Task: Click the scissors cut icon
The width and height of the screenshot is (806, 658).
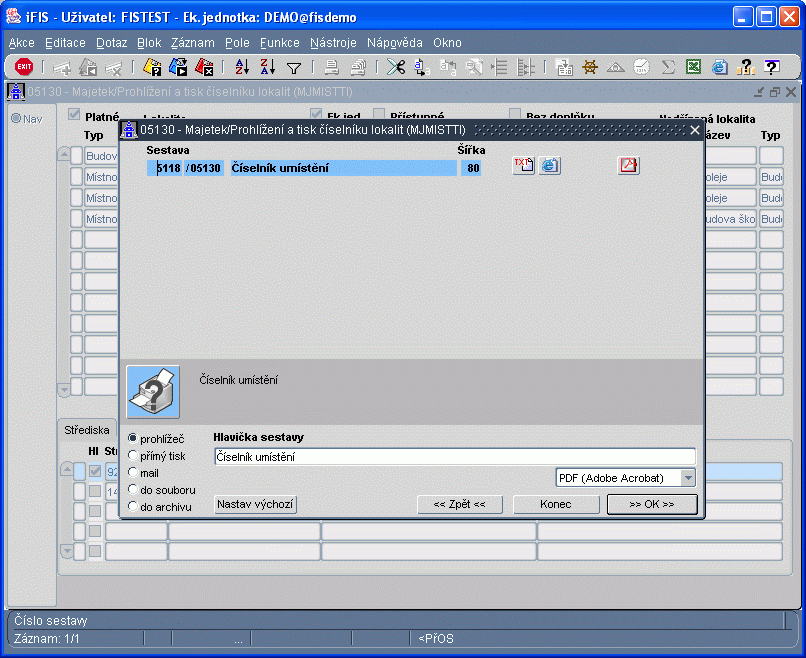Action: [396, 67]
